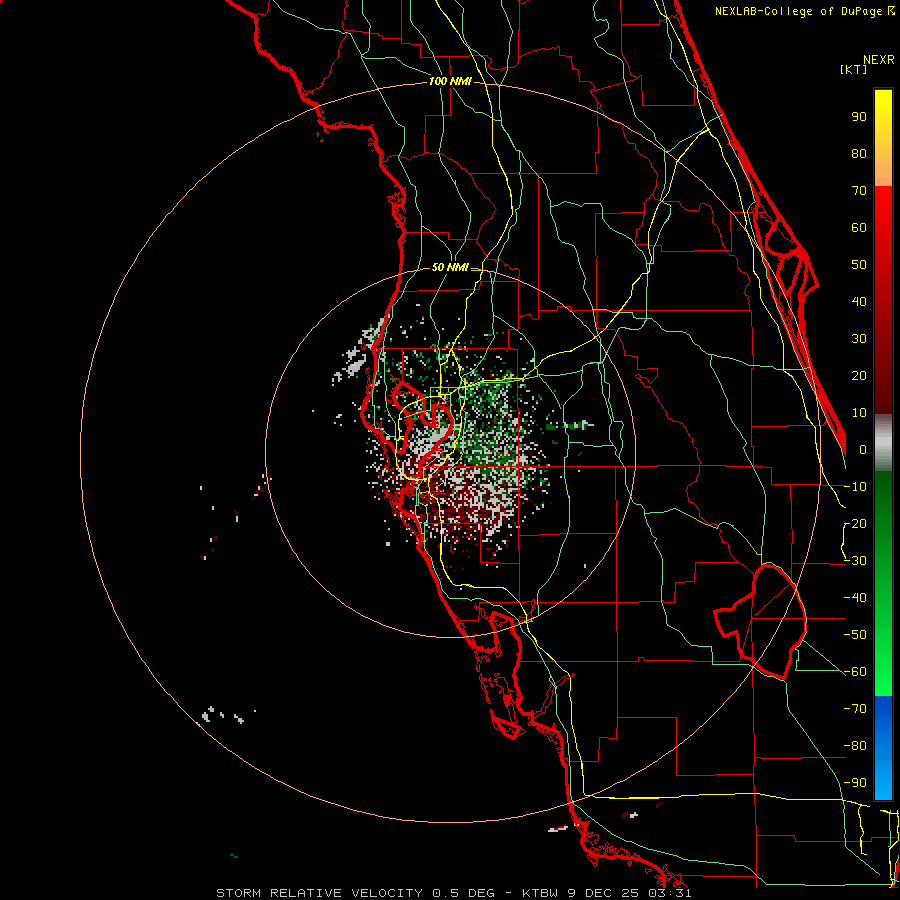
Task: Click the -20 value on the velocity scale
Action: pyautogui.click(x=855, y=523)
